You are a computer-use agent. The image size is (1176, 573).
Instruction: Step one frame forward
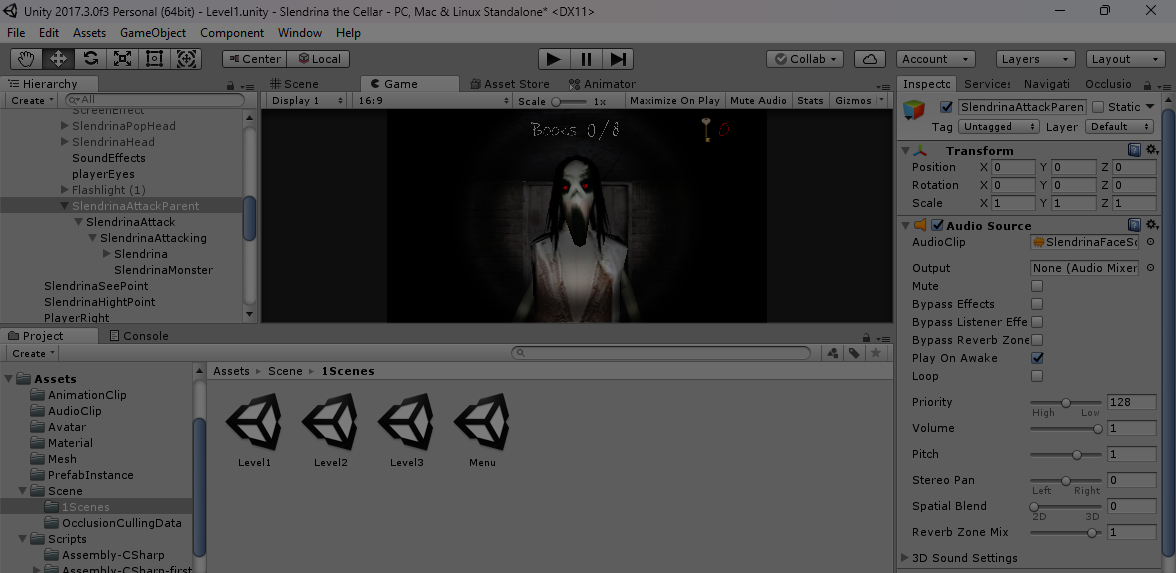[618, 58]
